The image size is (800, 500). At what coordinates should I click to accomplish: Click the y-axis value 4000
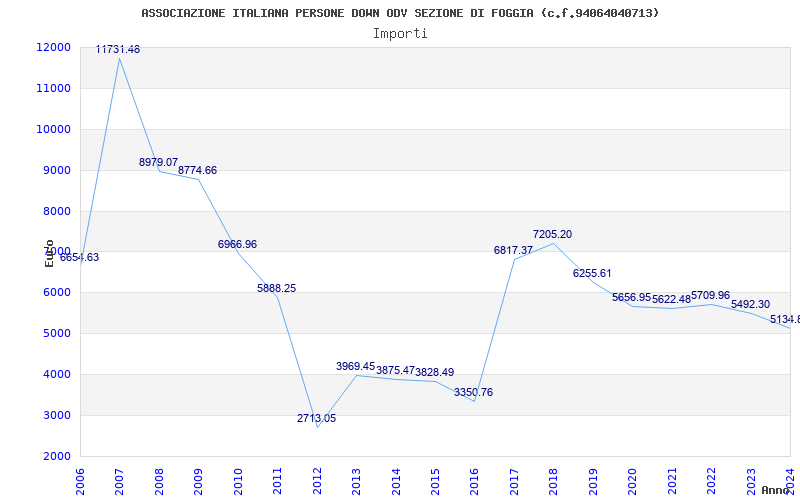[x=56, y=374]
